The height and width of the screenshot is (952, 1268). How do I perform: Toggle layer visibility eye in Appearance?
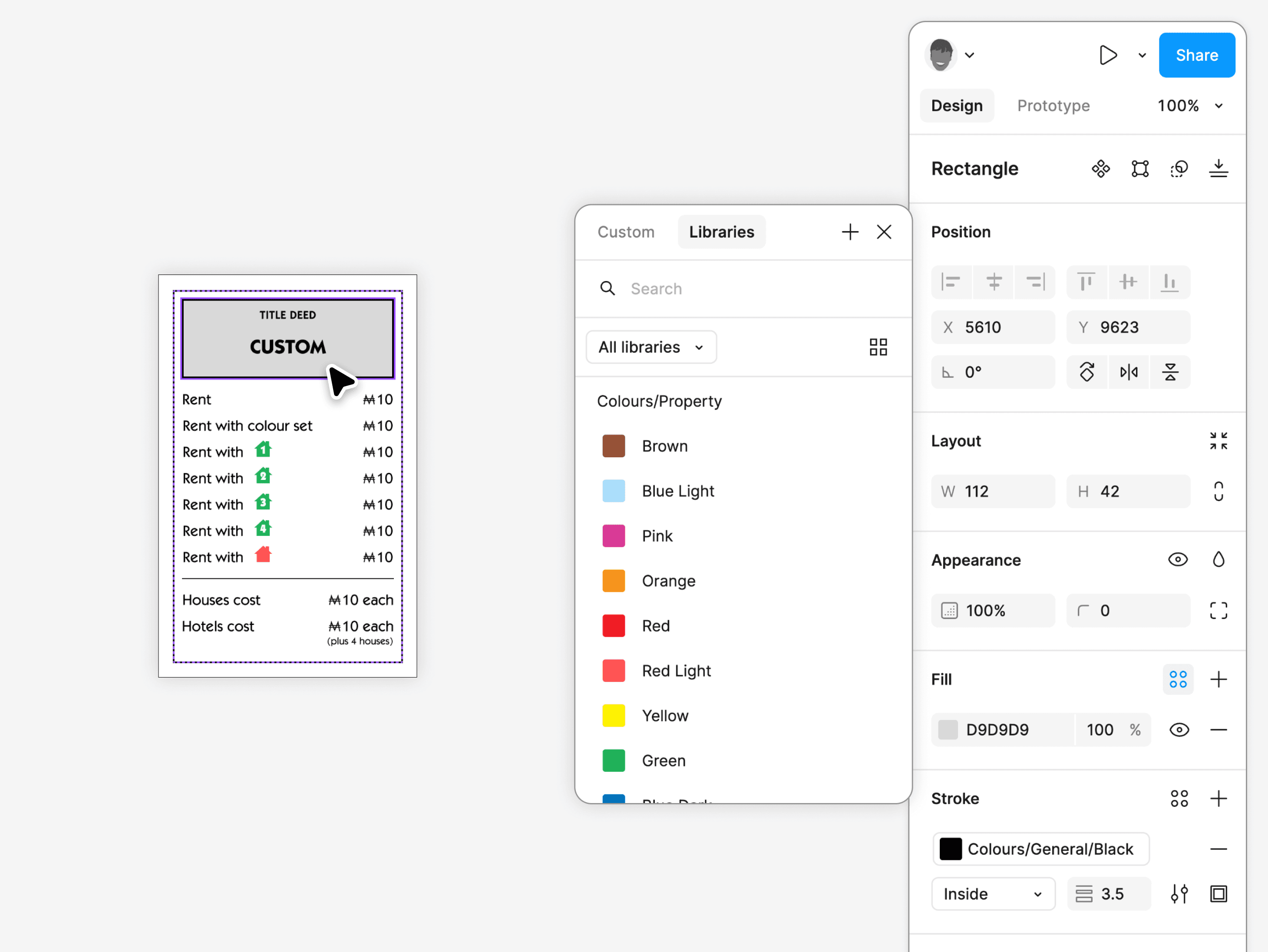click(1177, 560)
